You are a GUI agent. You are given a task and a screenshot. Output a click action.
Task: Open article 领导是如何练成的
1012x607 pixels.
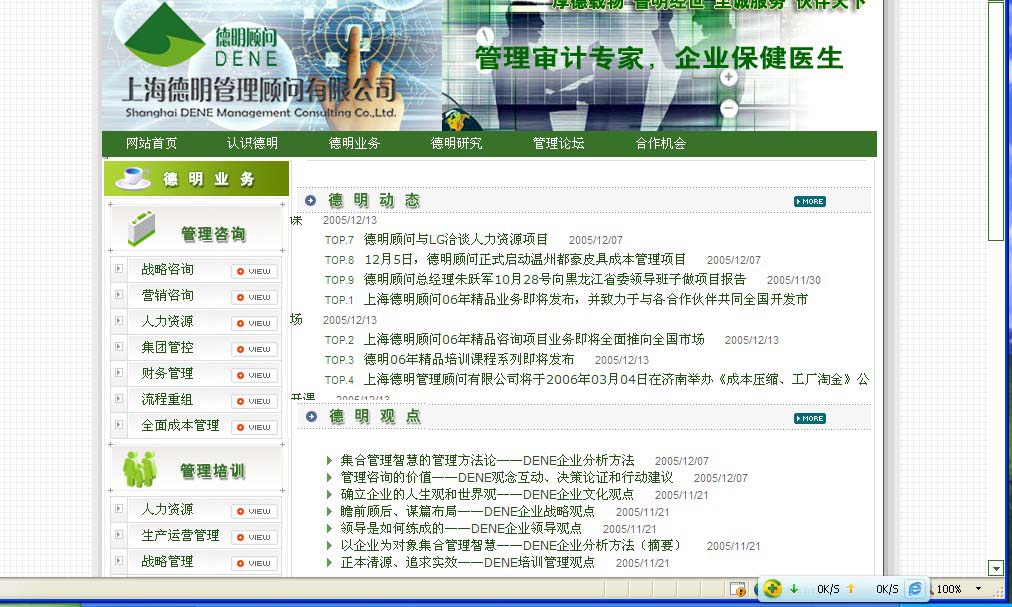click(461, 528)
